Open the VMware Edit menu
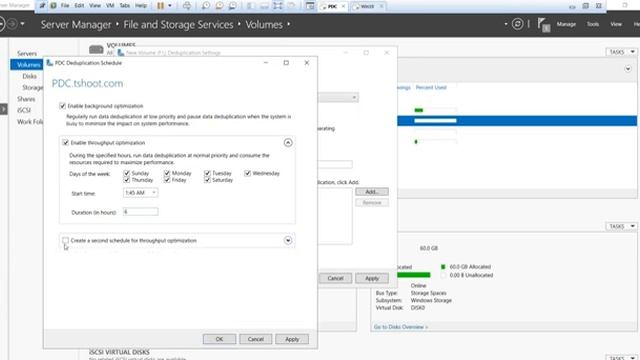The image size is (640, 360). coord(79,6)
